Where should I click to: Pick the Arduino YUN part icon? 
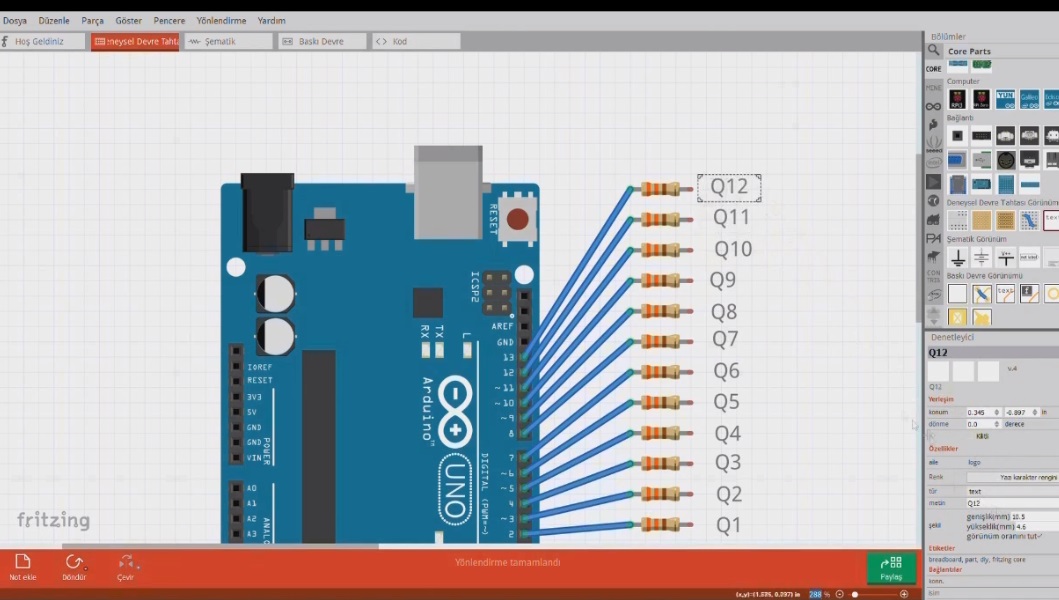[1005, 99]
